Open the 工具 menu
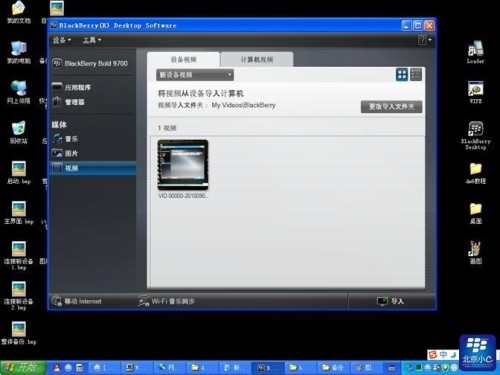Image resolution: width=500 pixels, height=375 pixels. coord(92,40)
